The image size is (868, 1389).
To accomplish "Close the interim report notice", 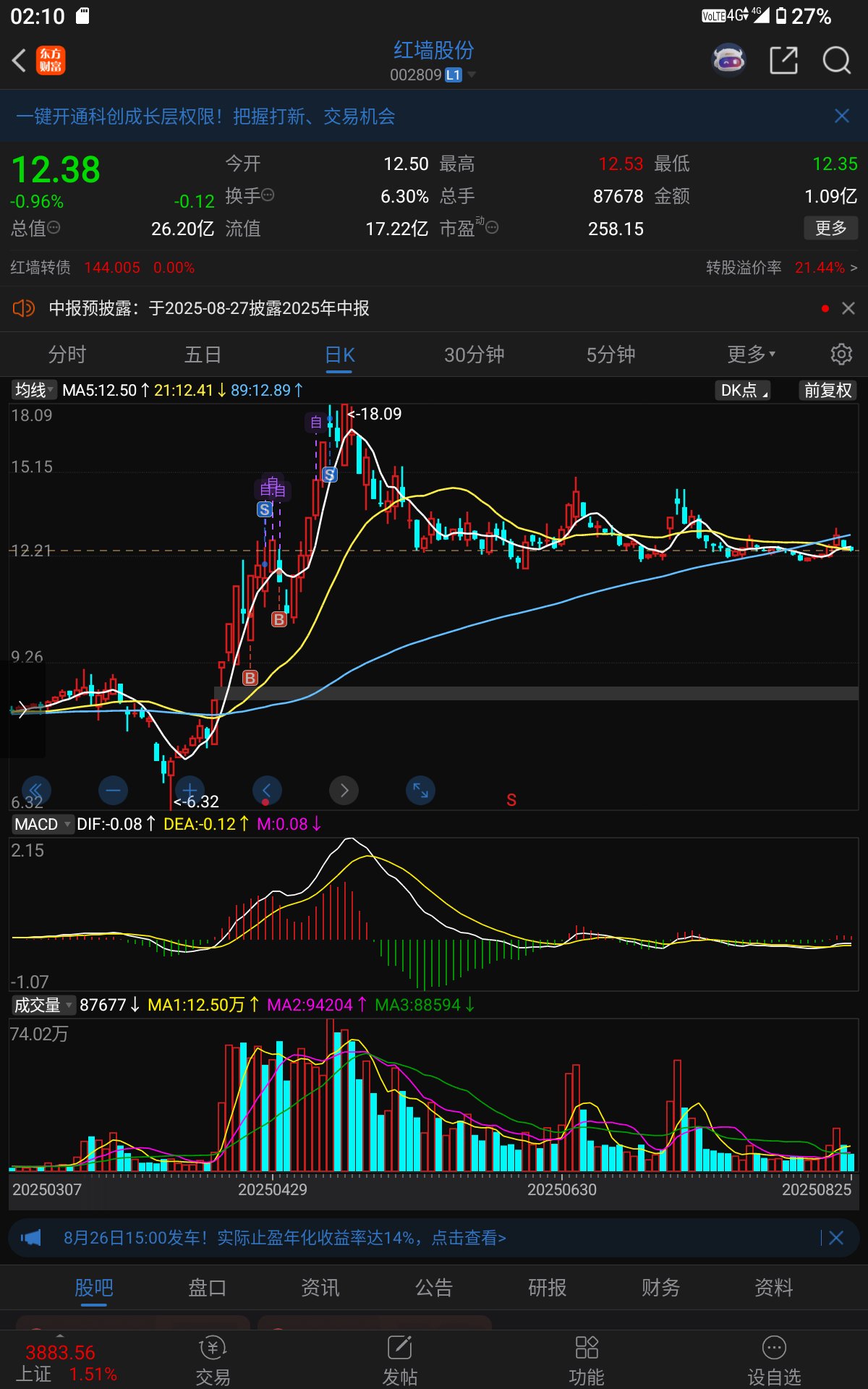I will 848,308.
